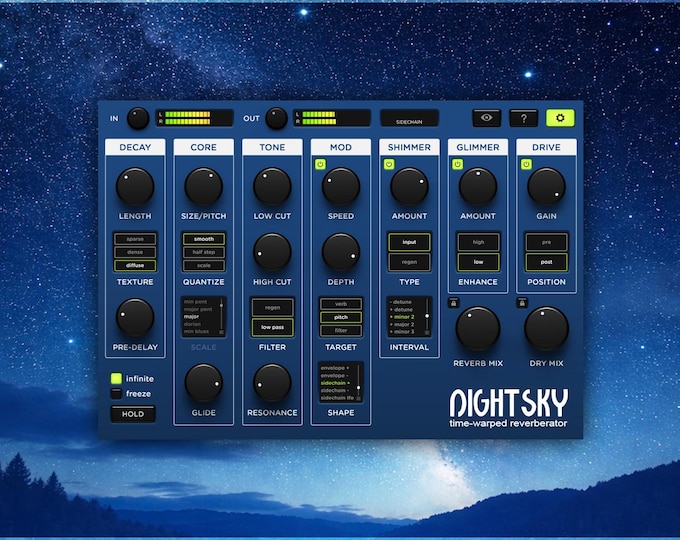Choose regen filter mode in TONE
The image size is (680, 540).
[x=272, y=308]
